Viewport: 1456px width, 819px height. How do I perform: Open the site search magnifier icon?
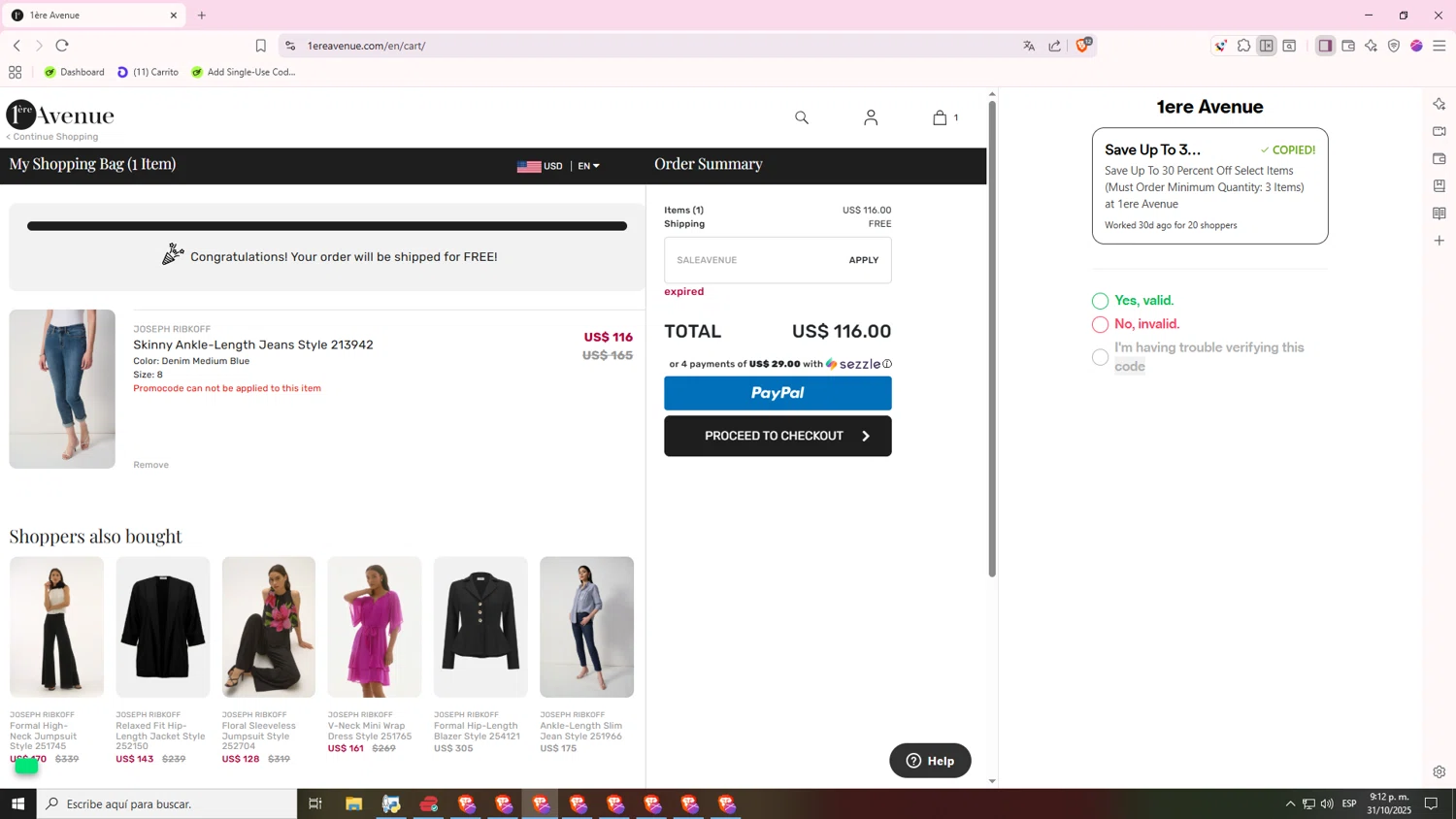tap(802, 117)
